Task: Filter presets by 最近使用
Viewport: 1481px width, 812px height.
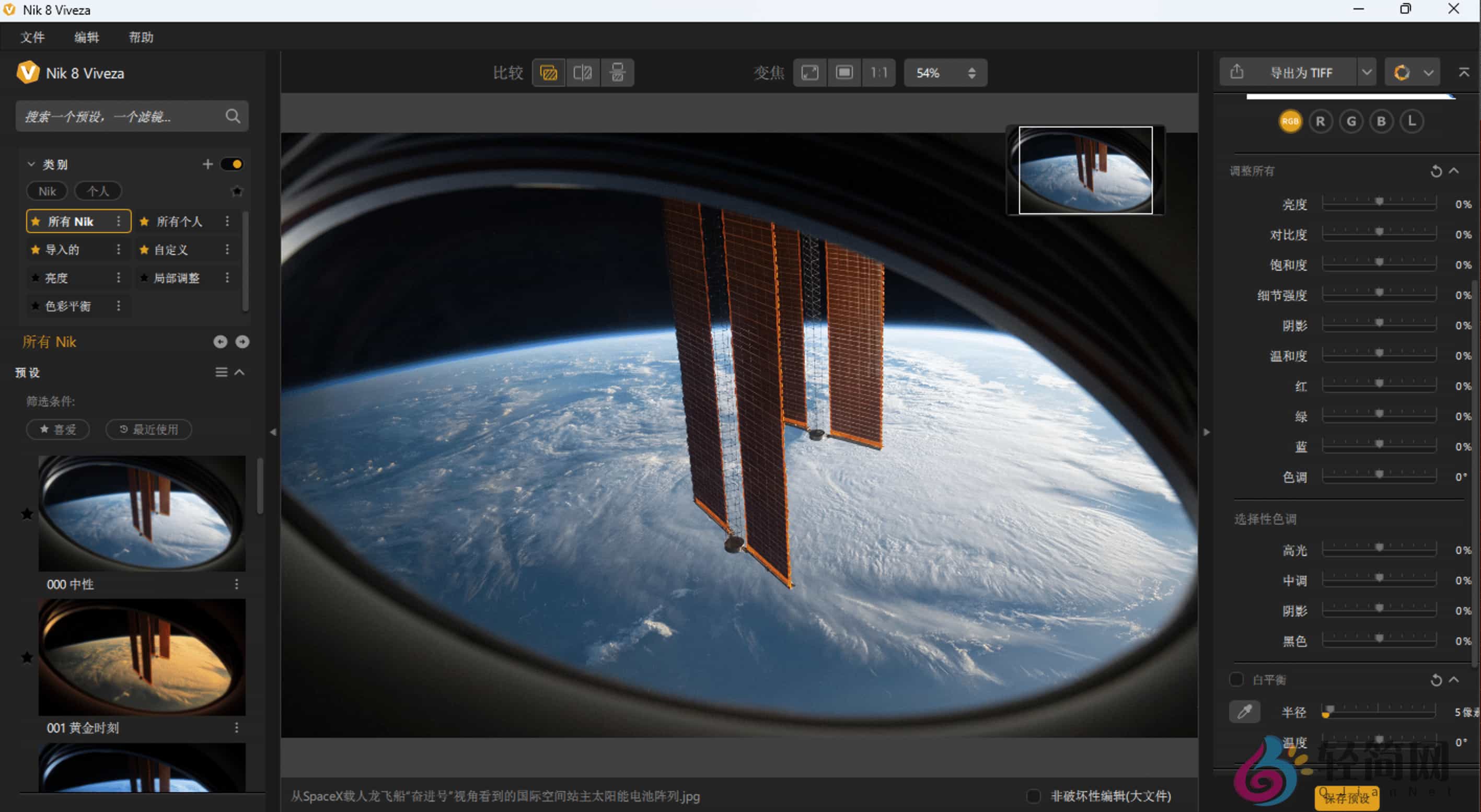Action: (x=149, y=430)
